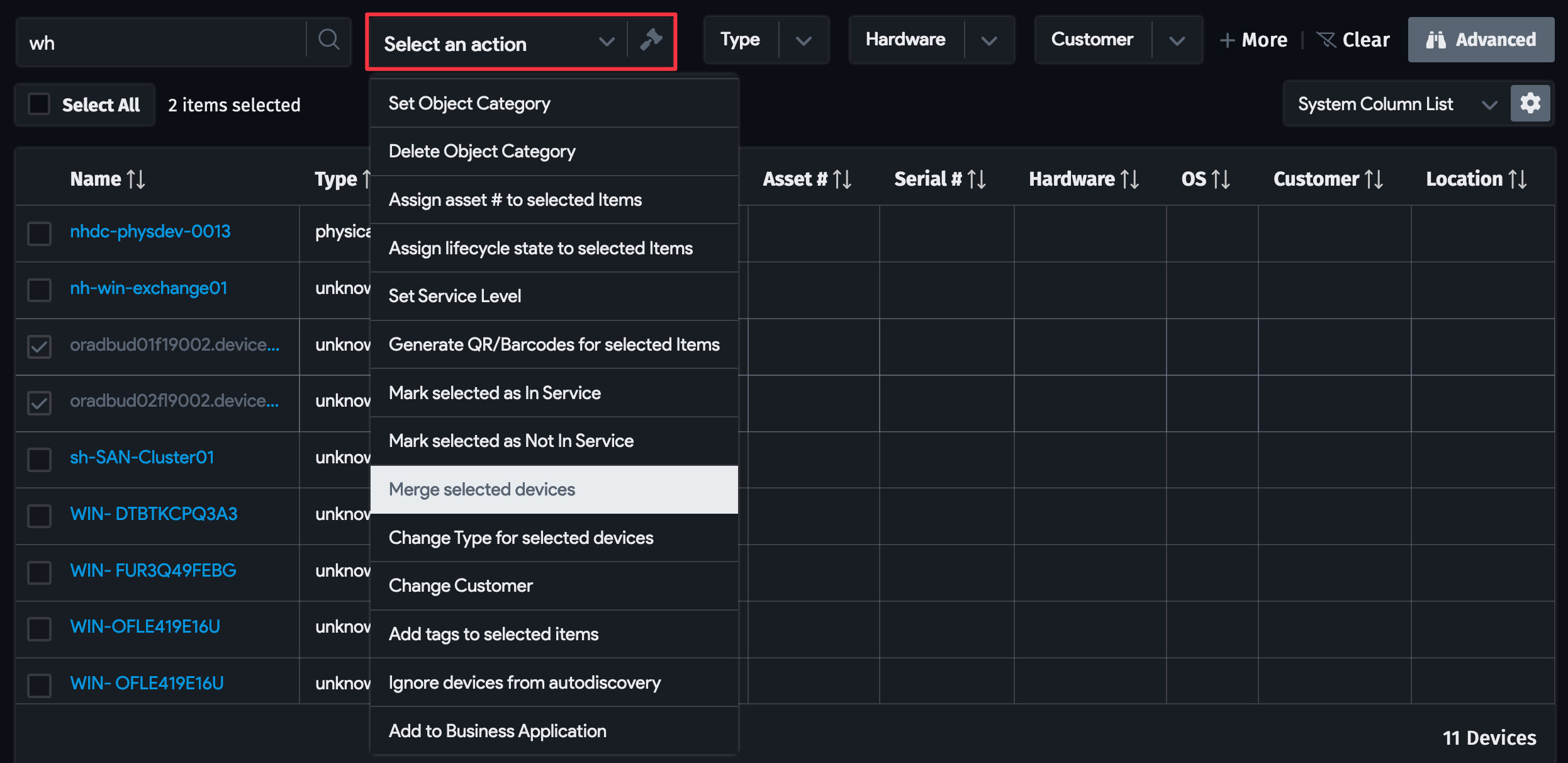Screen dimensions: 1568x763
Task: Choose Add tags to selected items
Action: (554, 635)
